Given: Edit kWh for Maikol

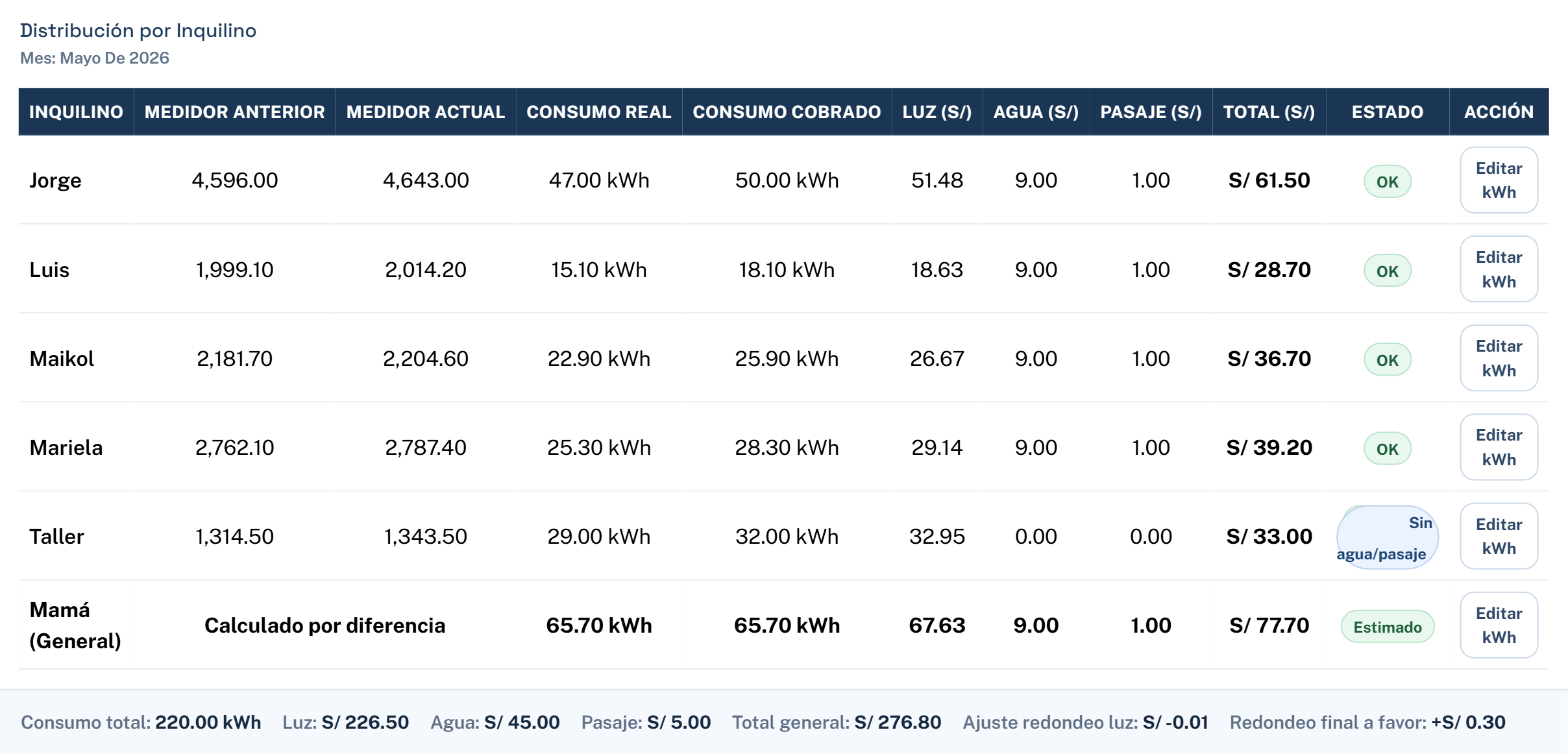Looking at the screenshot, I should [1499, 358].
